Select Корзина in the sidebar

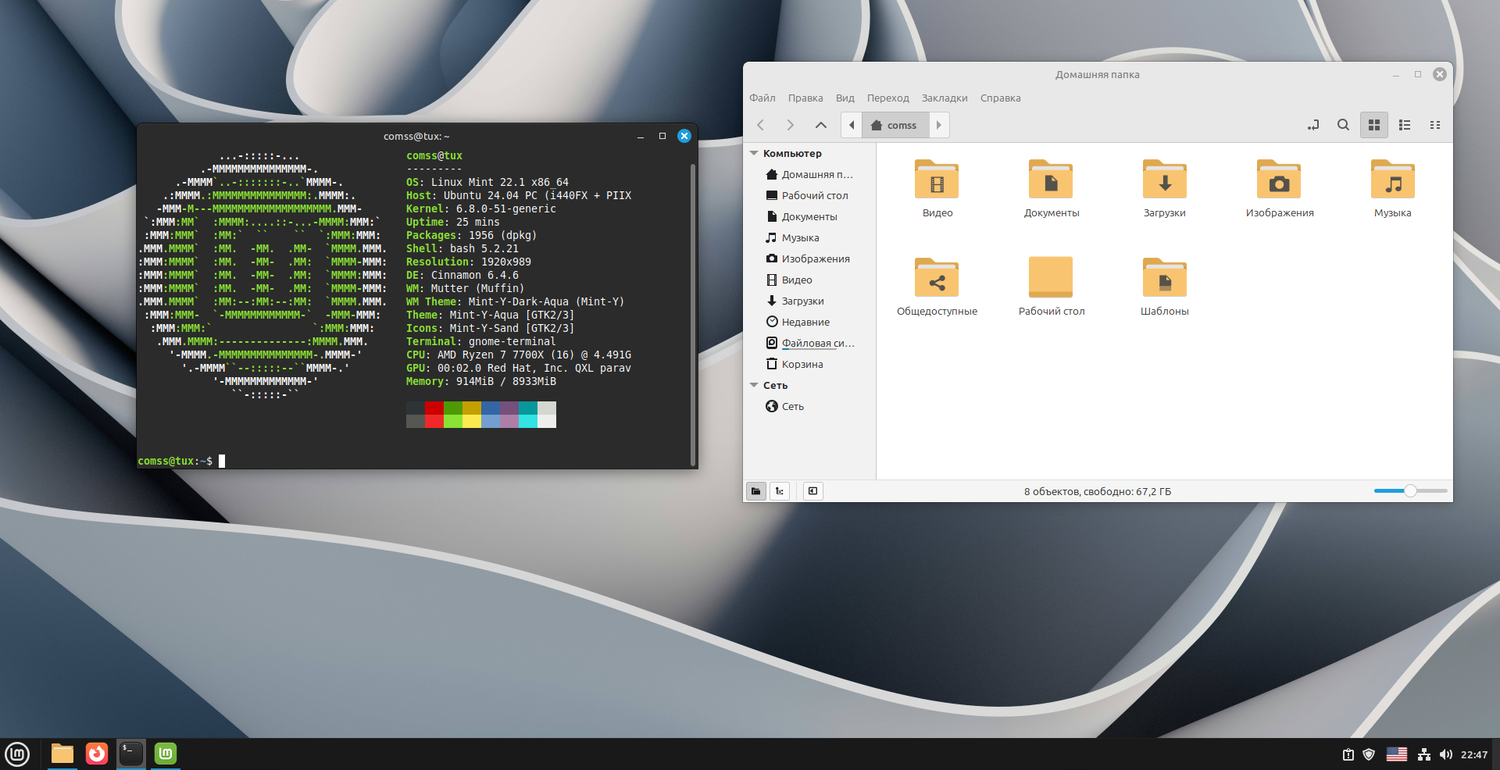(x=802, y=364)
